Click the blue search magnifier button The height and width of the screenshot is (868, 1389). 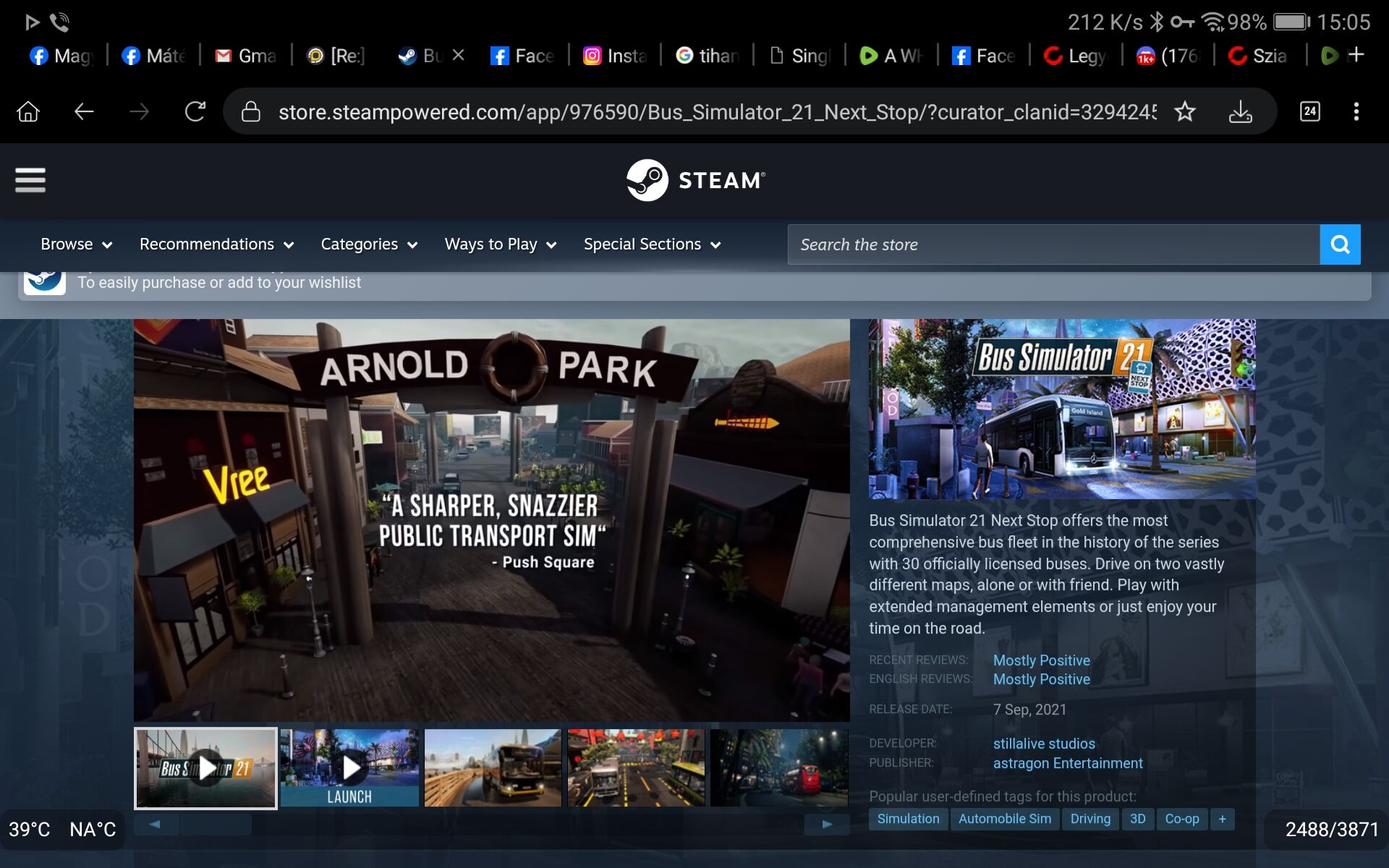point(1340,244)
